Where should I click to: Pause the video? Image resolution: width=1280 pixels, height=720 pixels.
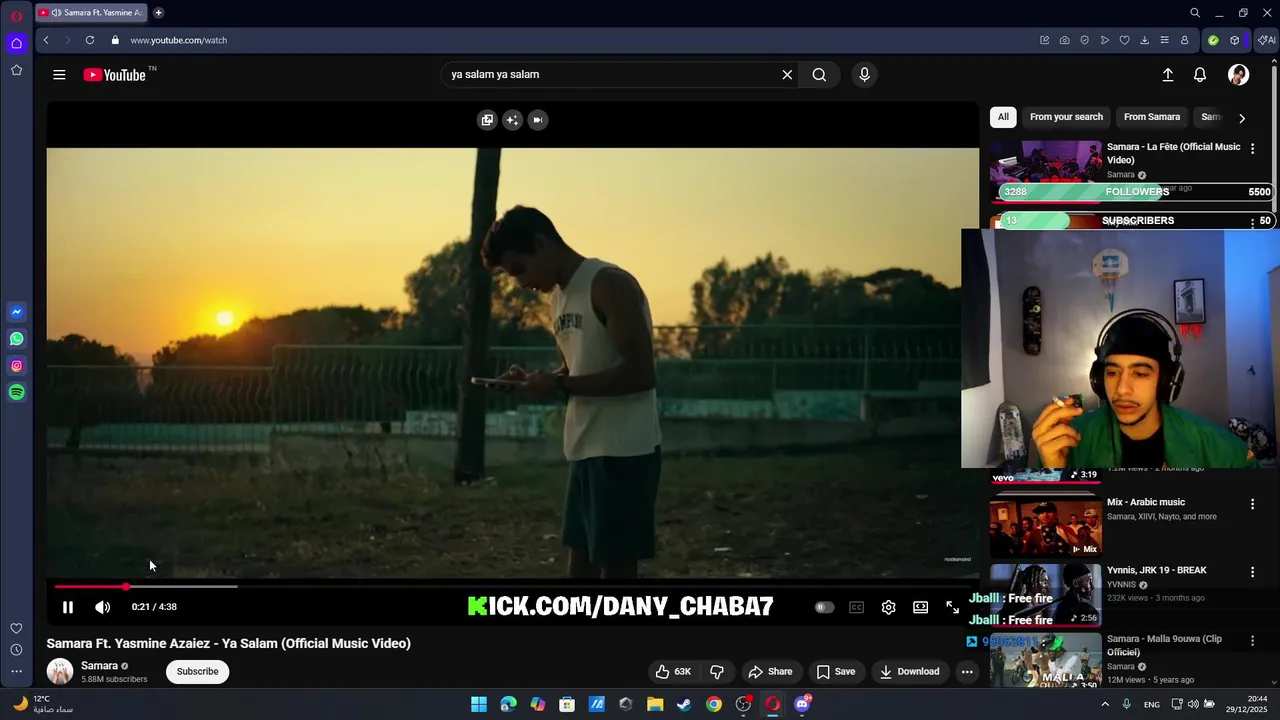[68, 607]
